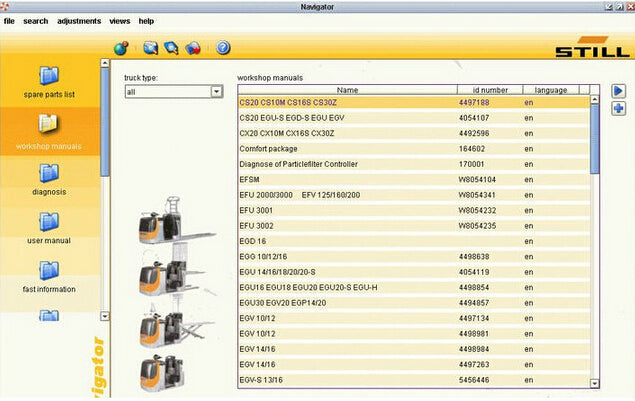
Task: Click the manuals list scrollbar thumb
Action: 595,139
